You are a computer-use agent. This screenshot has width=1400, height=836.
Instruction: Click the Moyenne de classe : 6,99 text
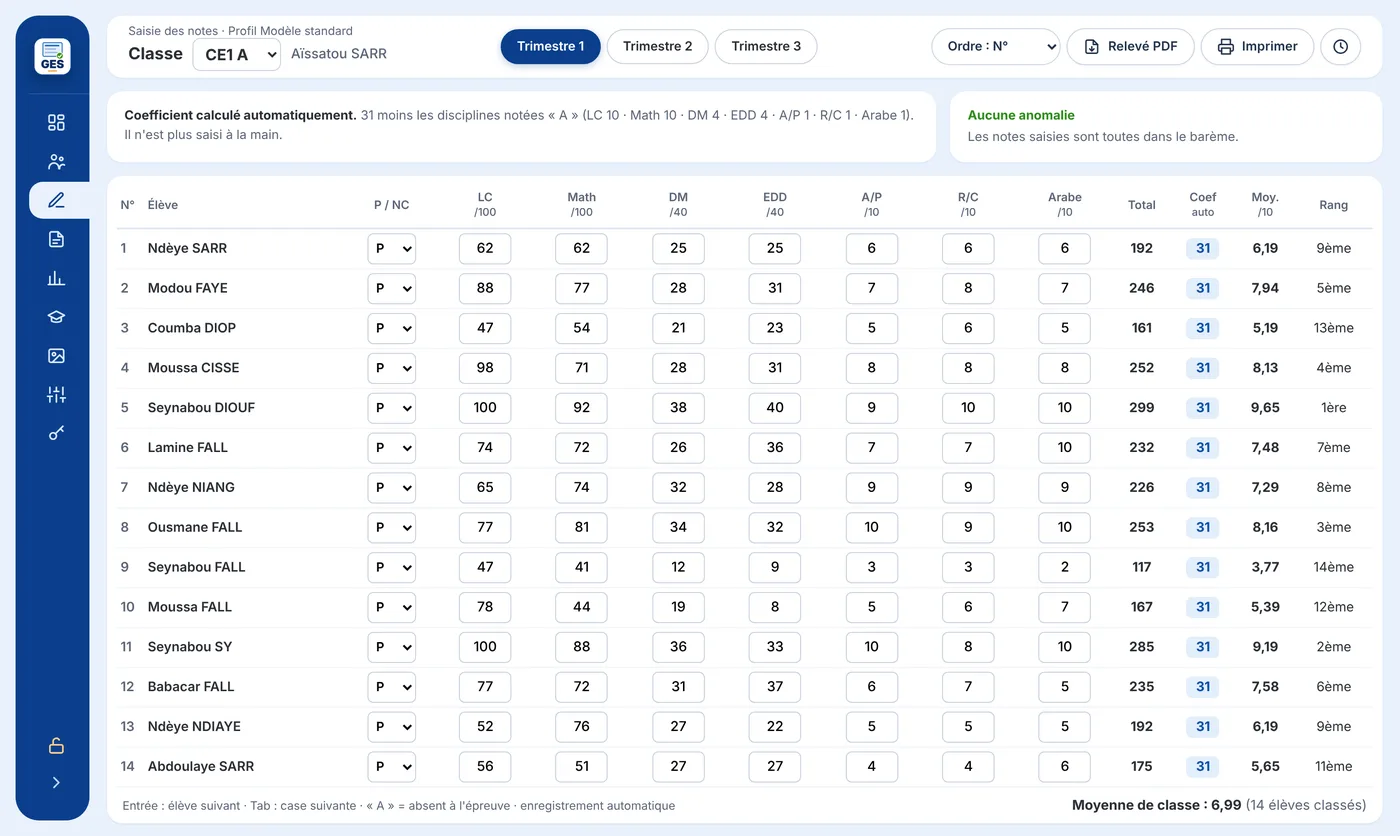click(1156, 805)
